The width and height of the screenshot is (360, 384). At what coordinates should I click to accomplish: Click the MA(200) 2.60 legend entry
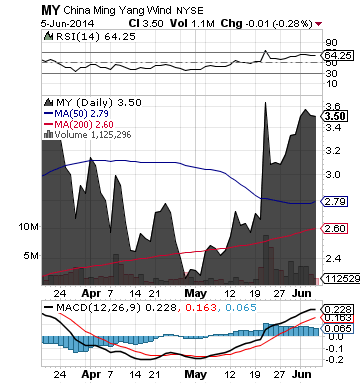point(84,125)
